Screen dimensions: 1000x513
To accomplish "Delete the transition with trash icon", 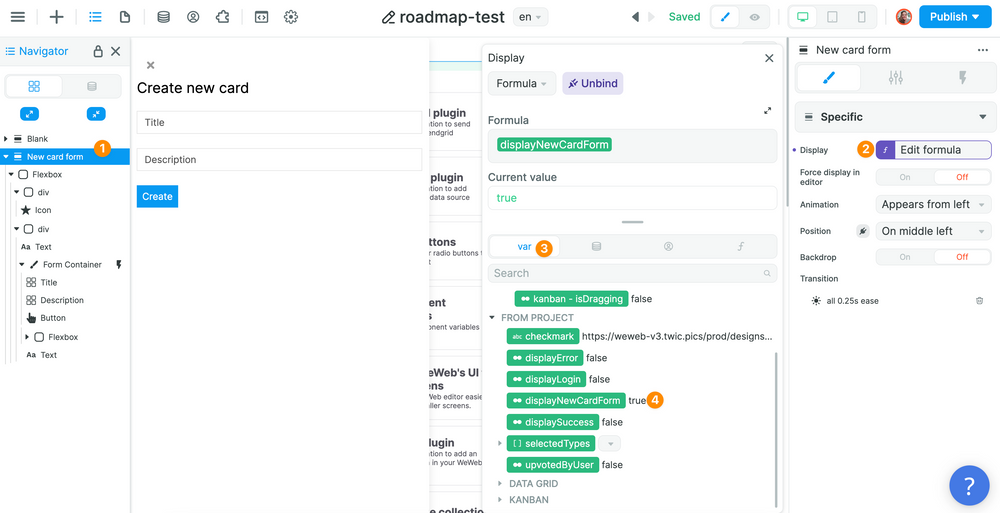I will (x=979, y=300).
